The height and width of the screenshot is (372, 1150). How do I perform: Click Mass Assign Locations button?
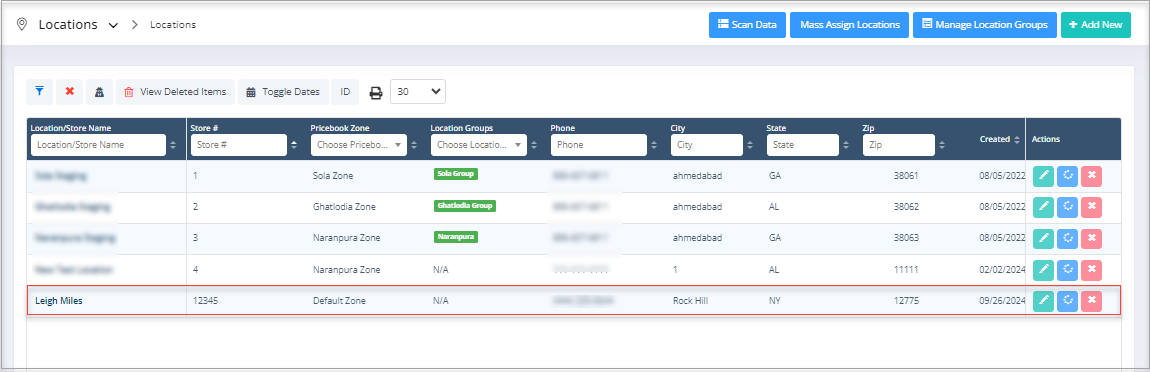(850, 24)
